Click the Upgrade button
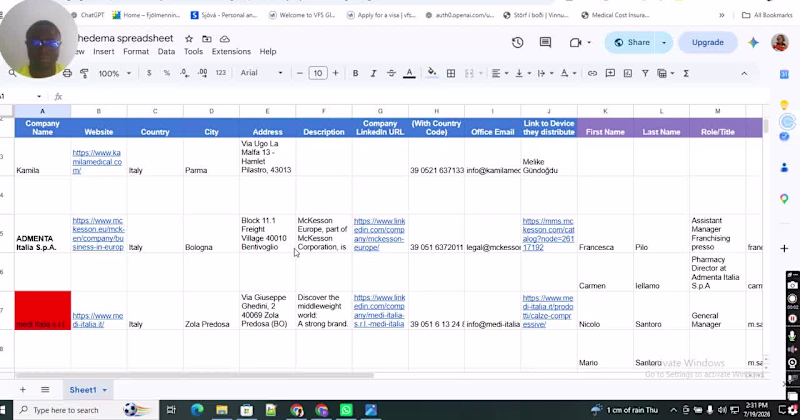The height and width of the screenshot is (420, 800). [708, 43]
